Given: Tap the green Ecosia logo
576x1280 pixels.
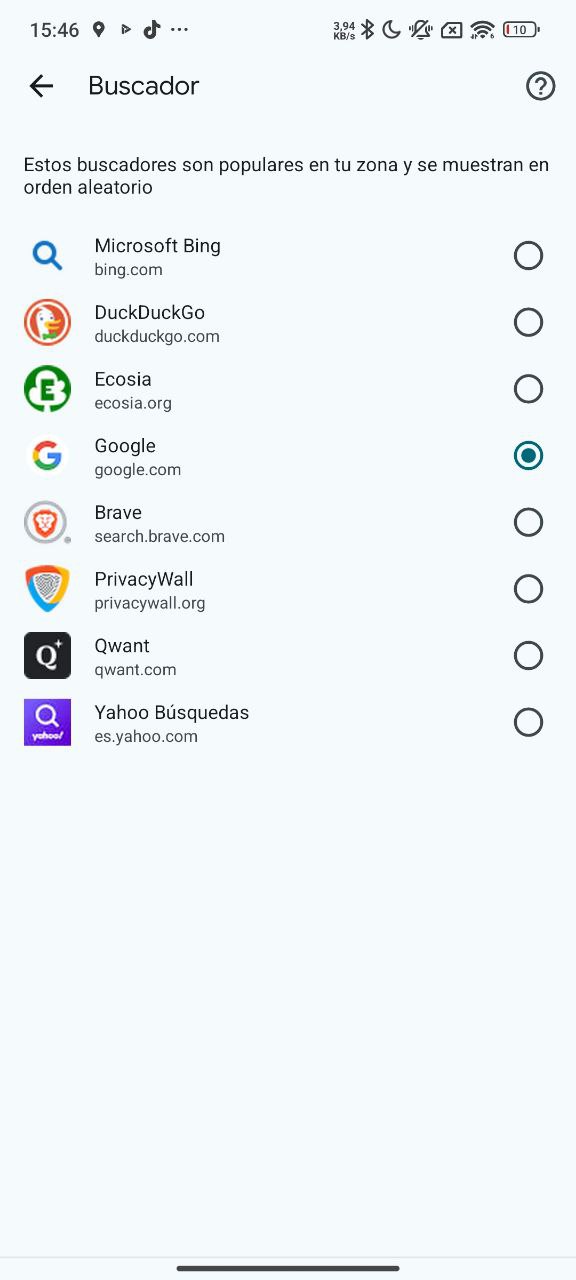Looking at the screenshot, I should click(47, 388).
